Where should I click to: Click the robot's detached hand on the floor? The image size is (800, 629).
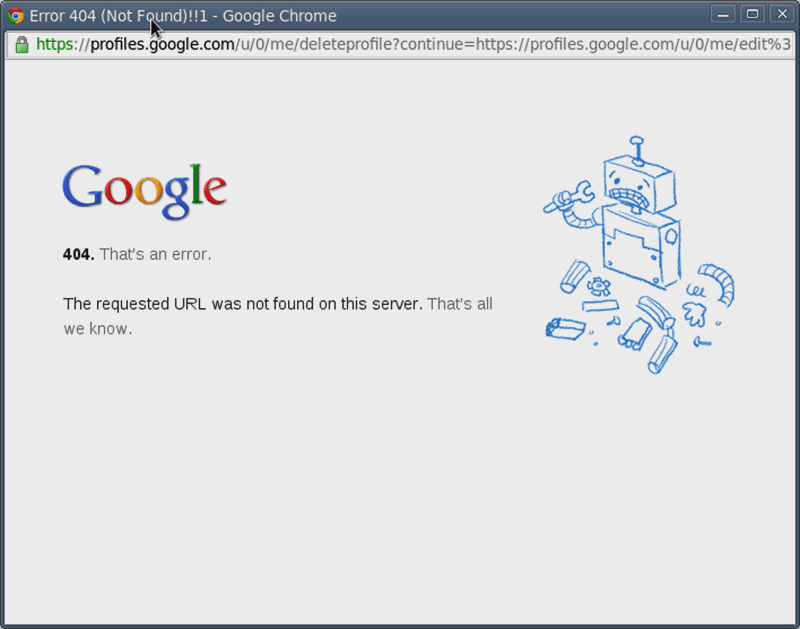point(695,313)
